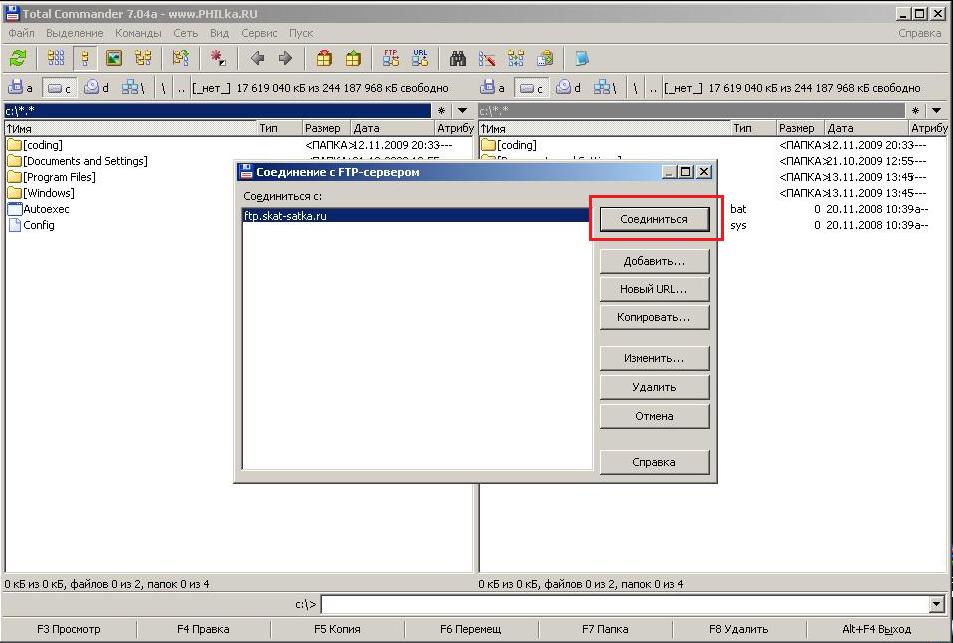Click the Добавить... button

(x=654, y=261)
